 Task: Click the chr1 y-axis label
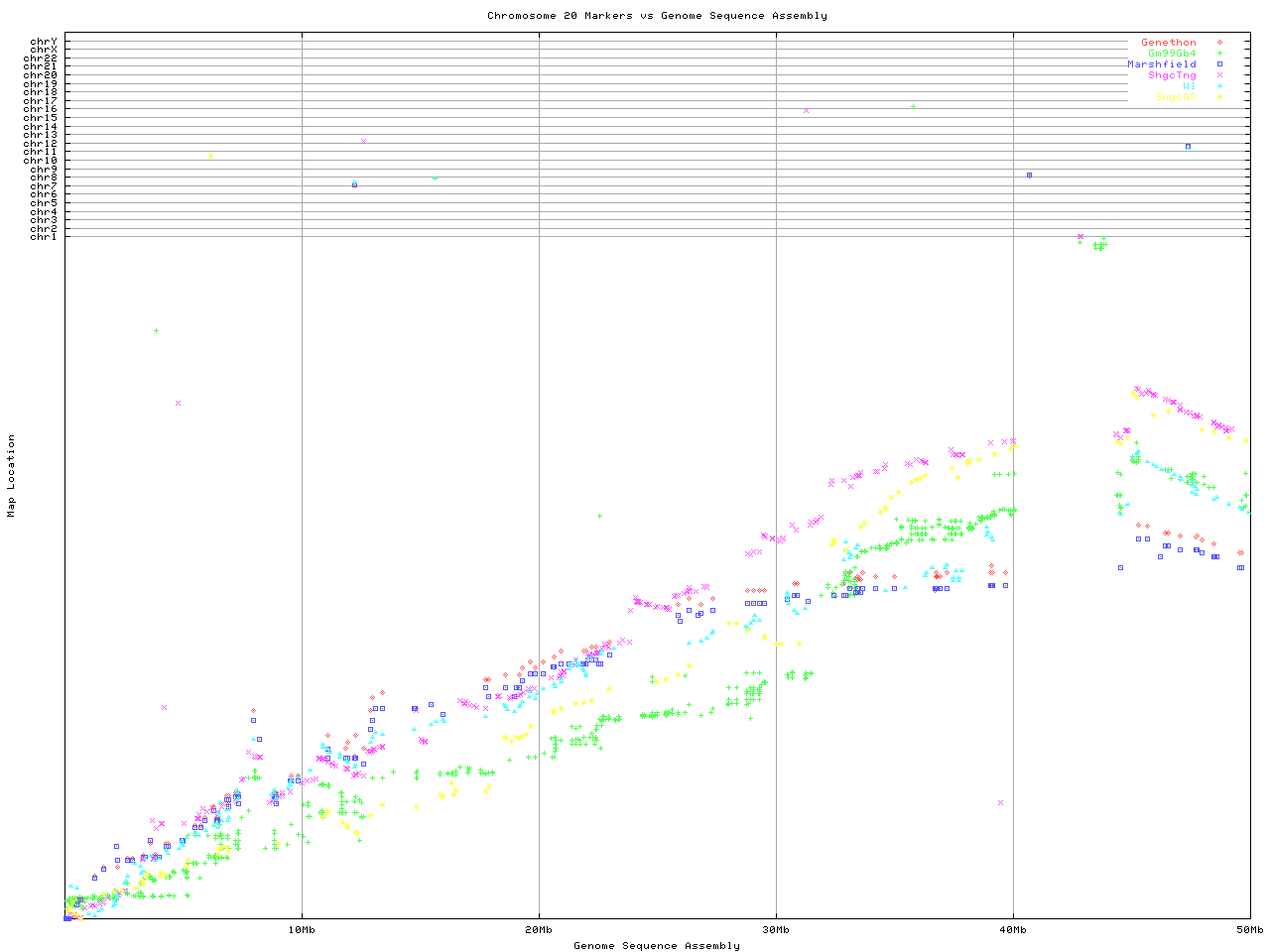(44, 237)
